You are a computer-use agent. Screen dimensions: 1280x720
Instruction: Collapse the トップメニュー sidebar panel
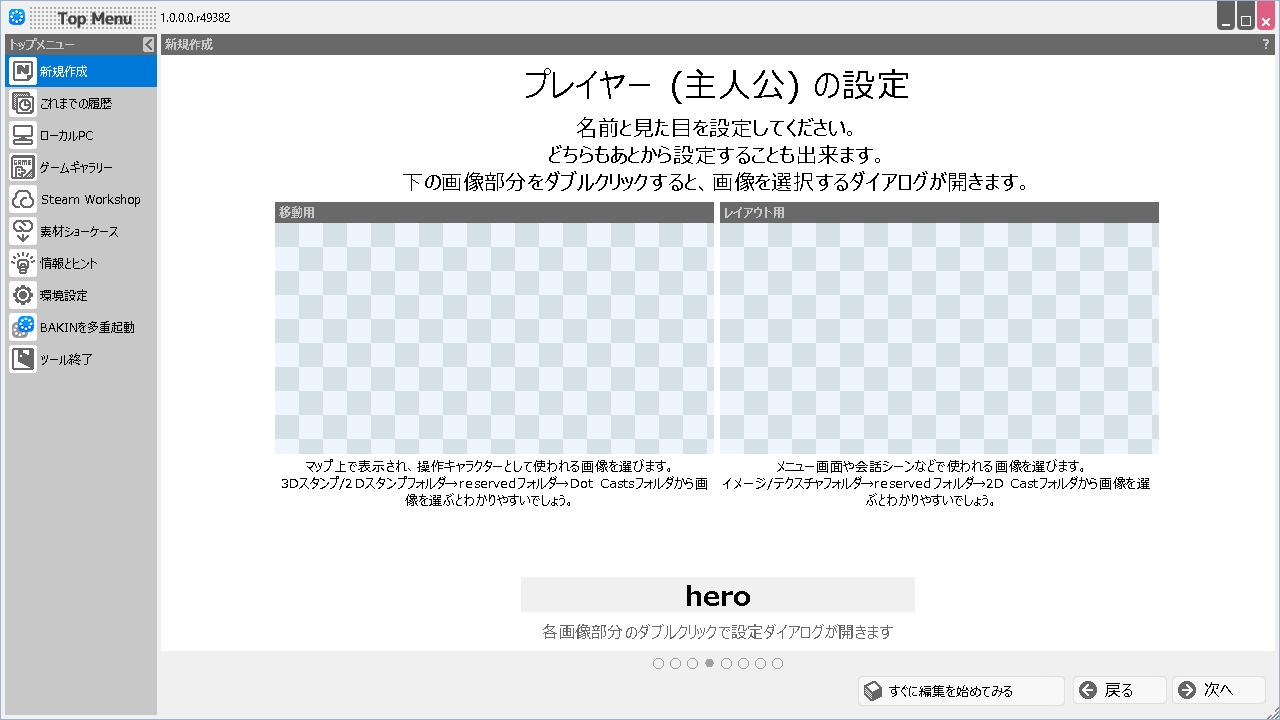[148, 44]
